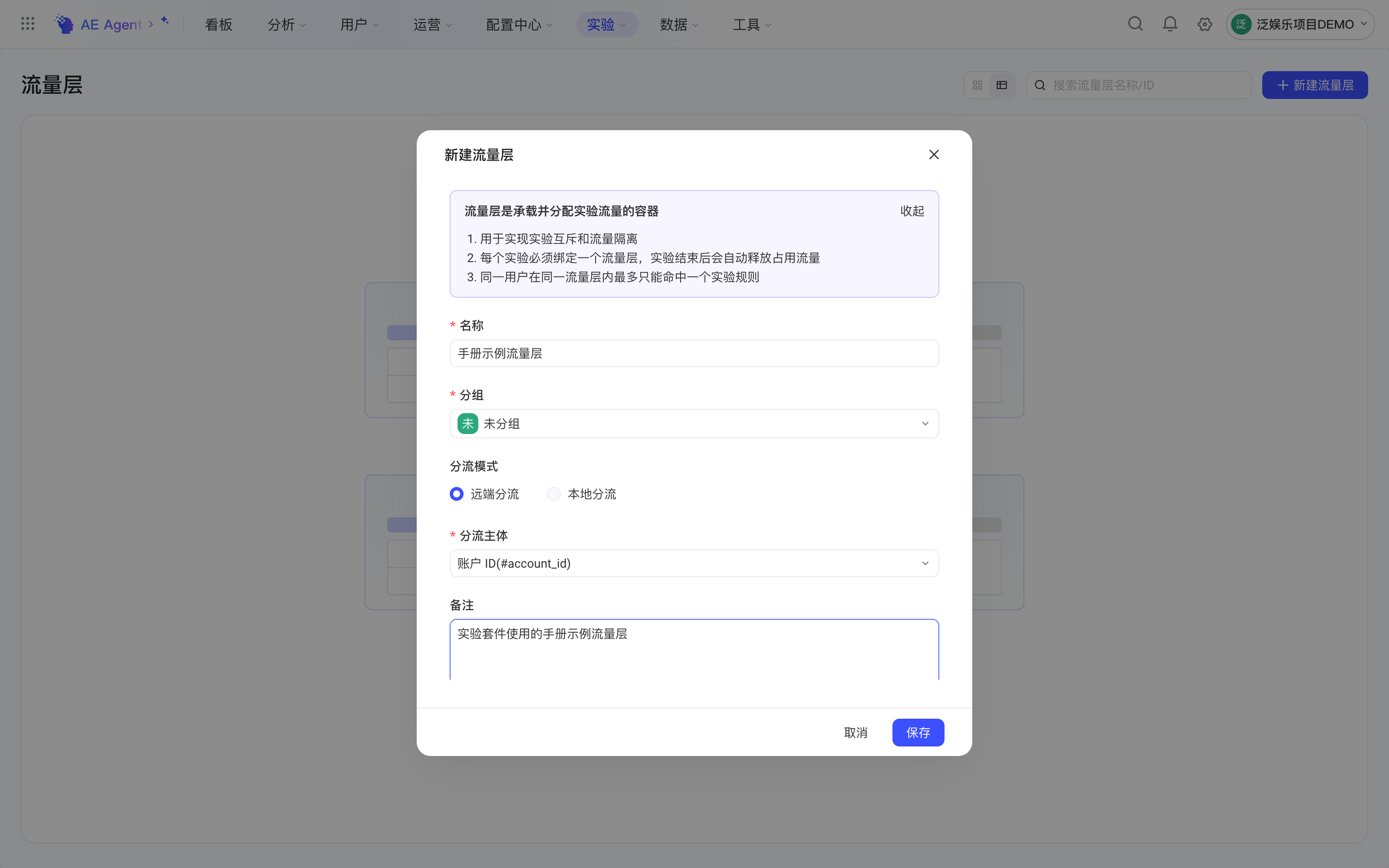Click 保存 to save the layer
Screen dimensions: 1389x868
[918, 733]
